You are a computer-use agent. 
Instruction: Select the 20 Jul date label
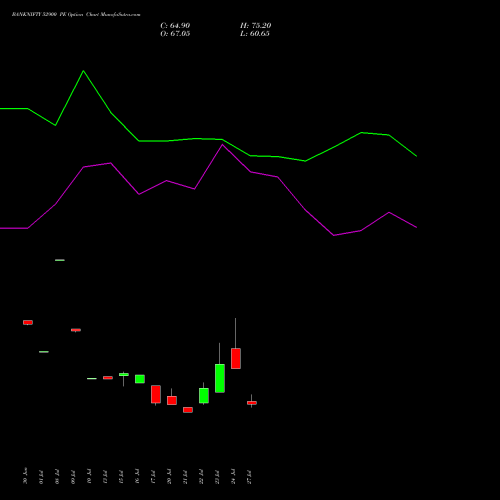click(169, 477)
